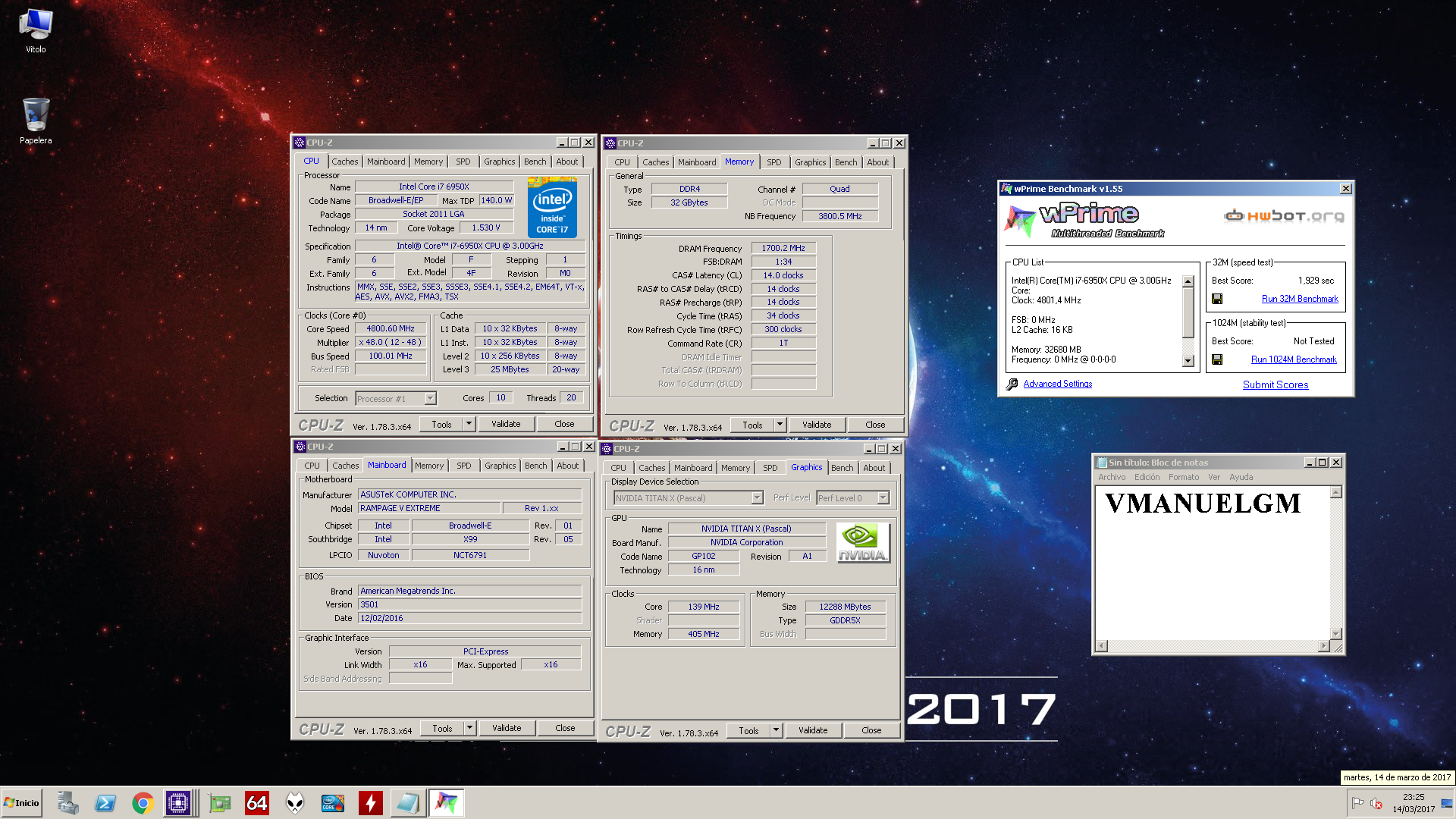Viewport: 1456px width, 819px height.
Task: Open Archivo menu in Notepad
Action: [1112, 477]
